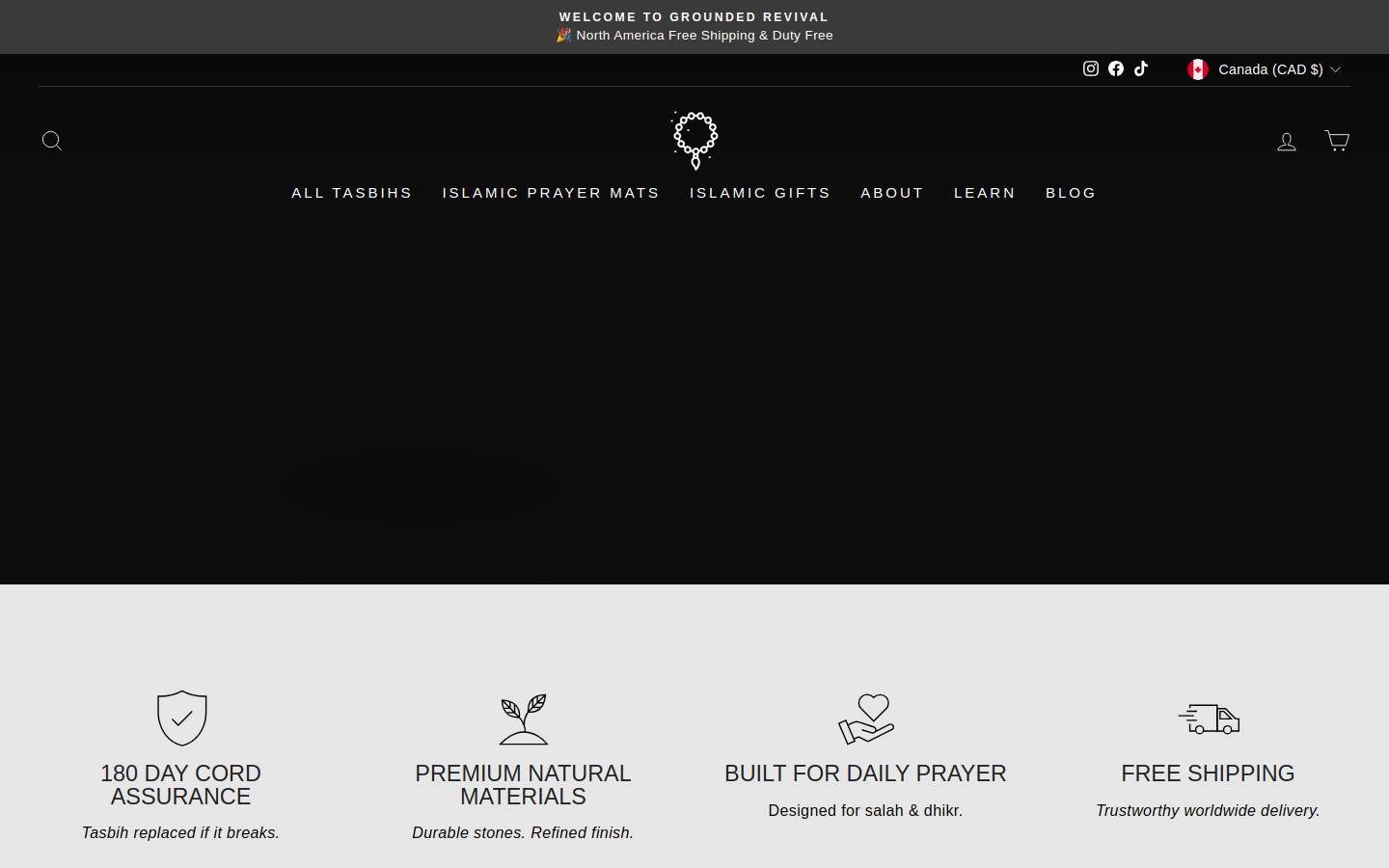This screenshot has height=868, width=1389.
Task: Open the Blog menu item
Action: tap(1071, 193)
